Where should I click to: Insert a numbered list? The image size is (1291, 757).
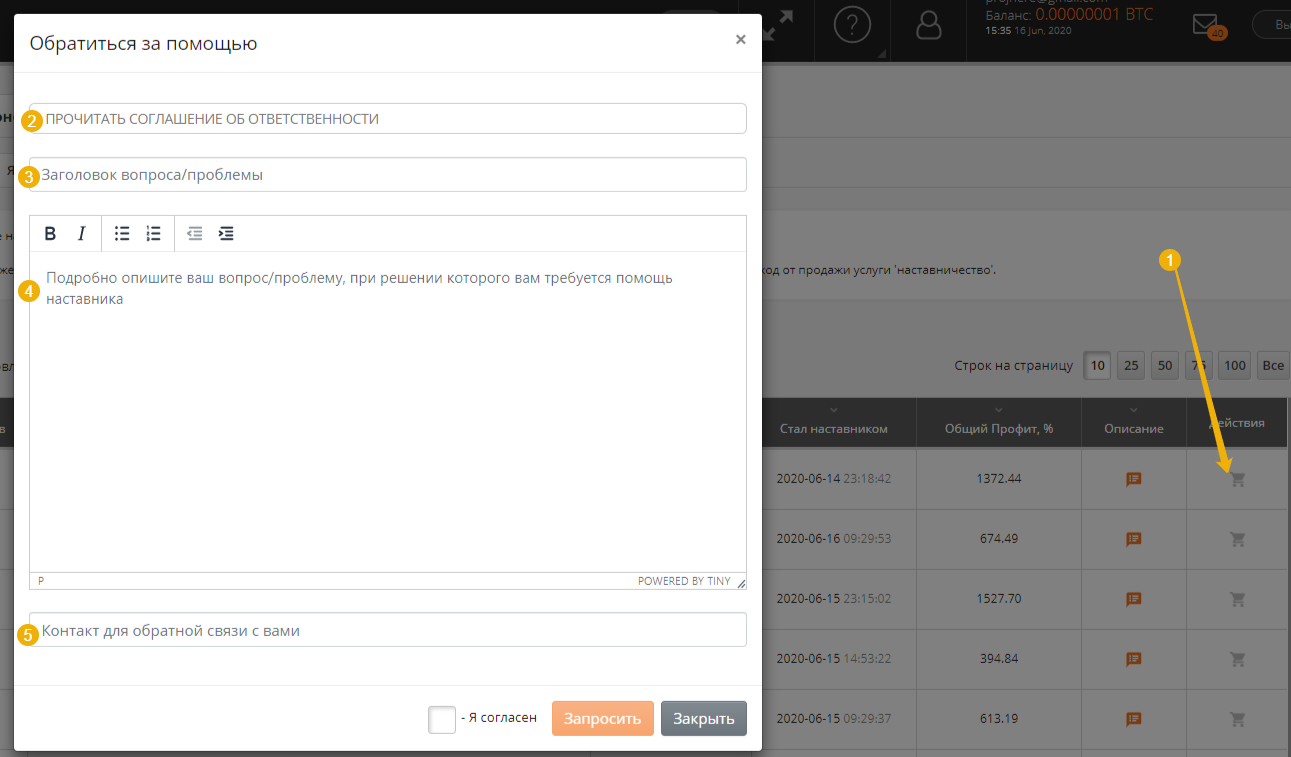tap(153, 234)
